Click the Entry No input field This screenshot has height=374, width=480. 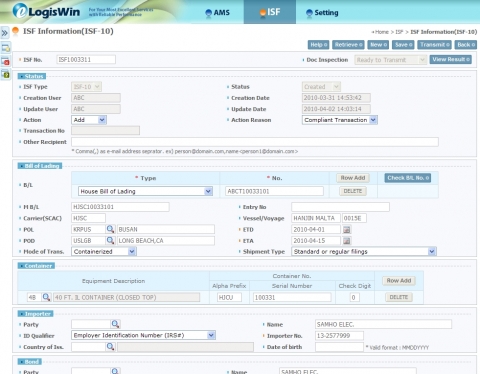[340, 207]
